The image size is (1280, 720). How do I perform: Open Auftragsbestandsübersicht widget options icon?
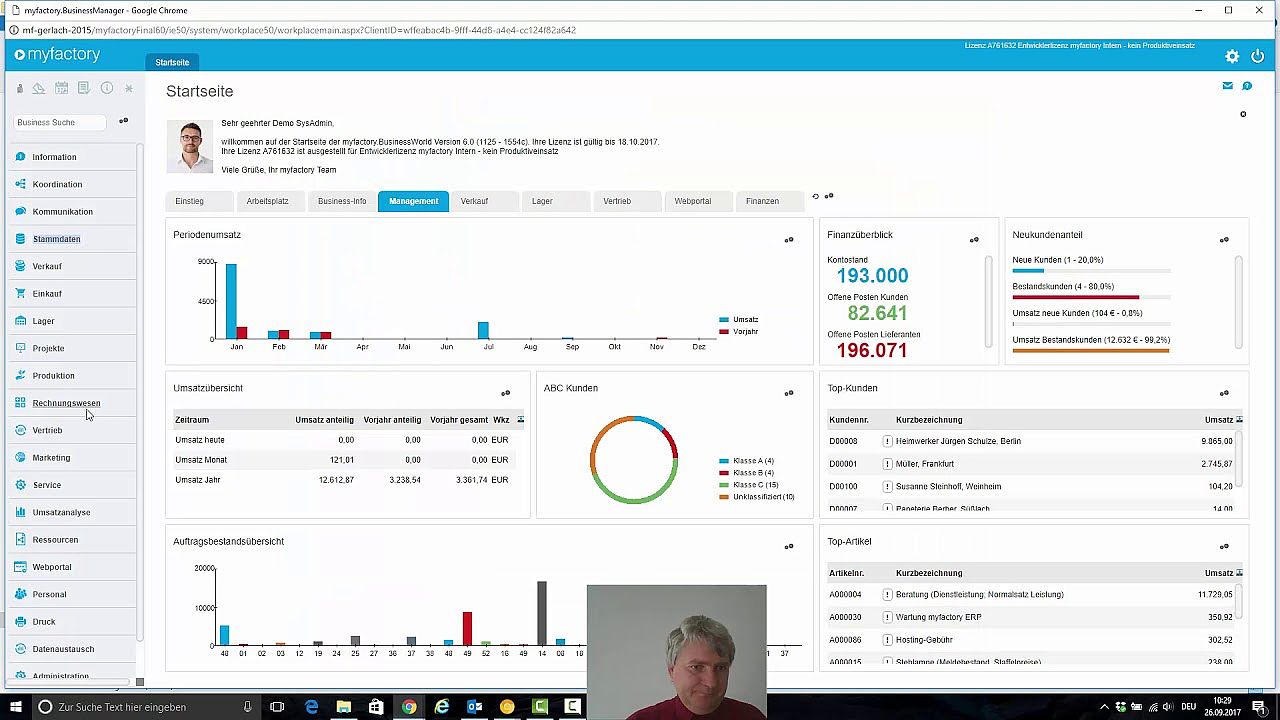click(x=789, y=546)
